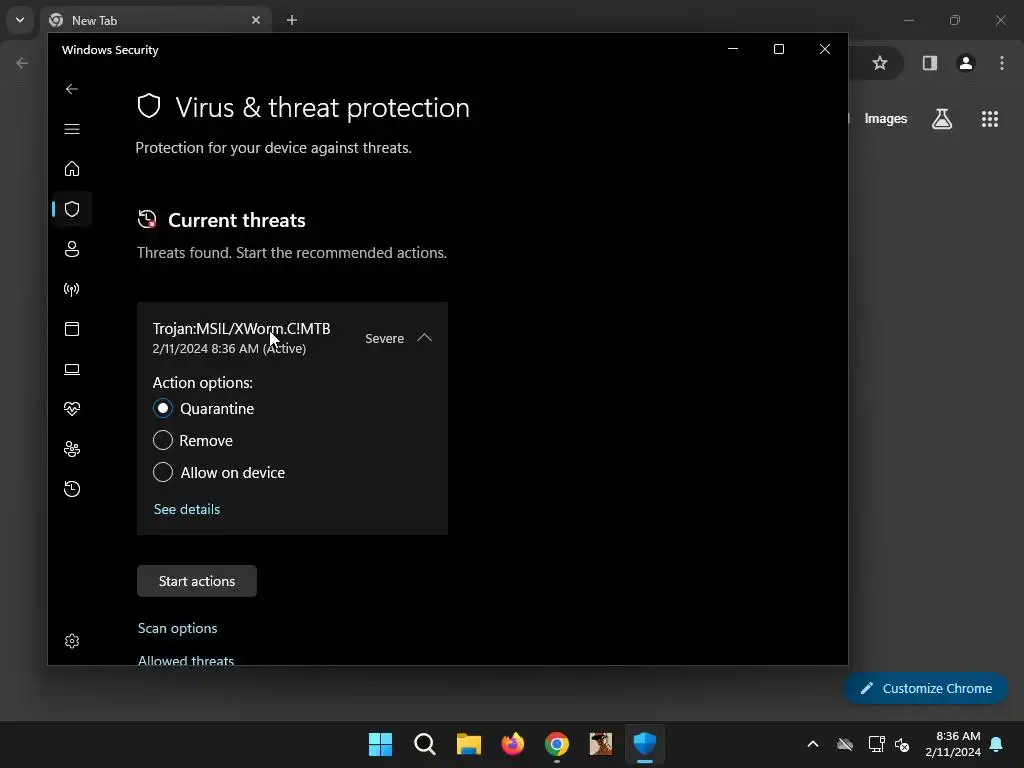Show hidden system tray icons chevron
This screenshot has height=768, width=1024.
tap(813, 744)
